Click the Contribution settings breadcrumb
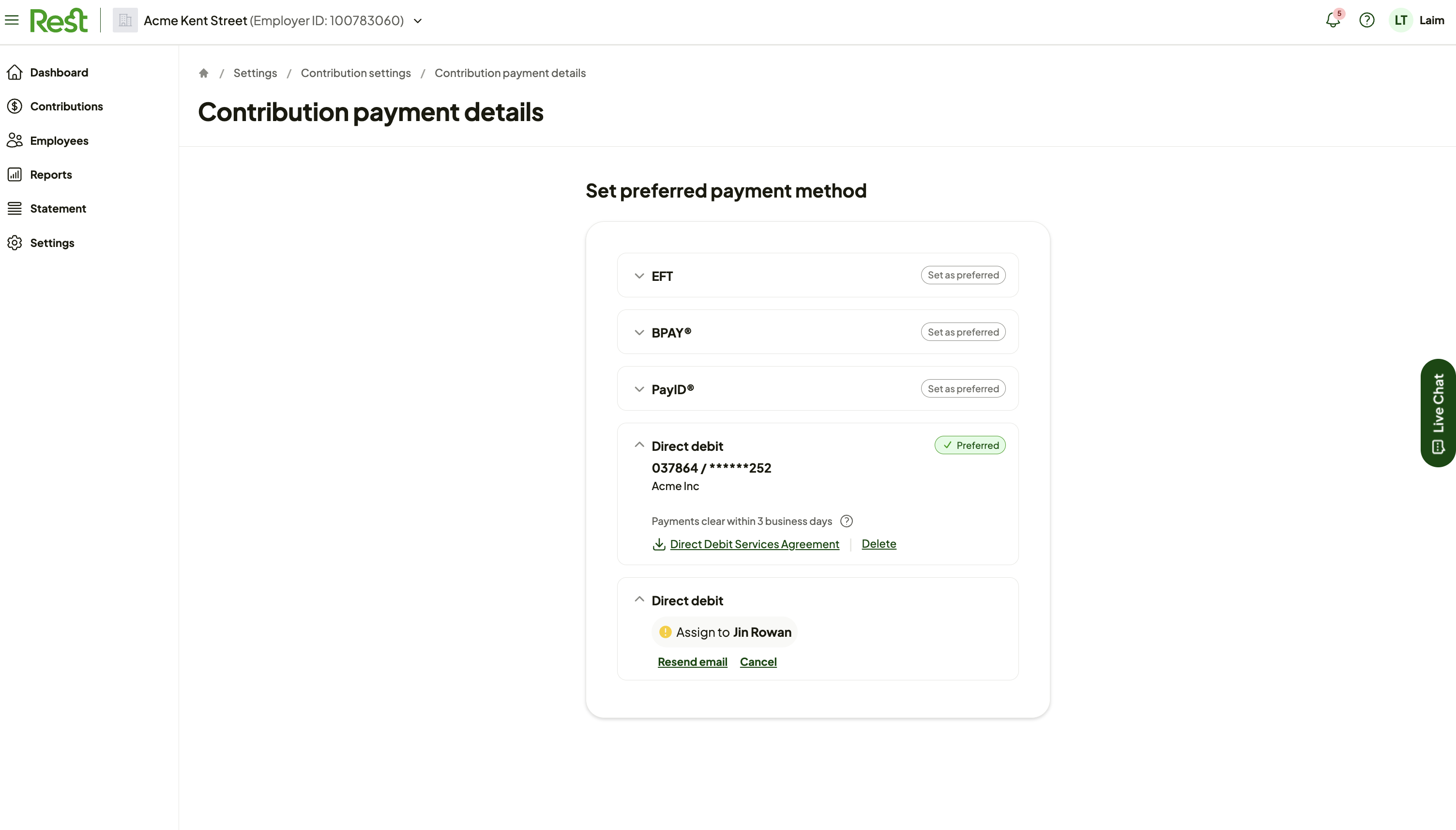1456x830 pixels. (355, 73)
